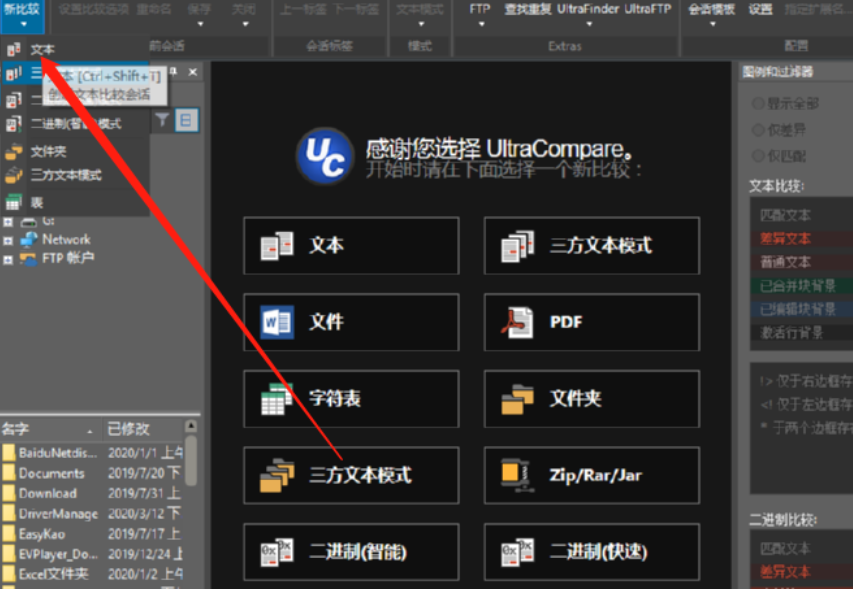853x589 pixels.
Task: Select the Excel文件夹 folder row
Action: [x=92, y=574]
